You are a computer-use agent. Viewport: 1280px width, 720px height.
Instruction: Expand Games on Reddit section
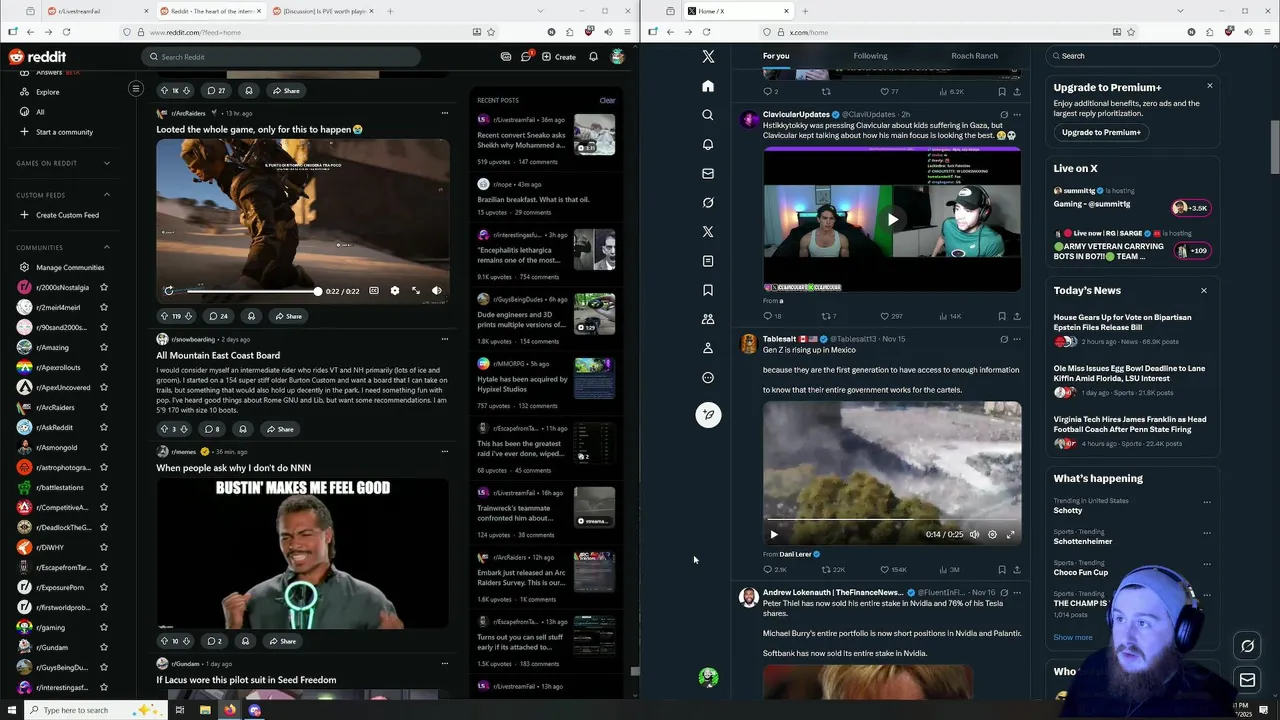(107, 163)
